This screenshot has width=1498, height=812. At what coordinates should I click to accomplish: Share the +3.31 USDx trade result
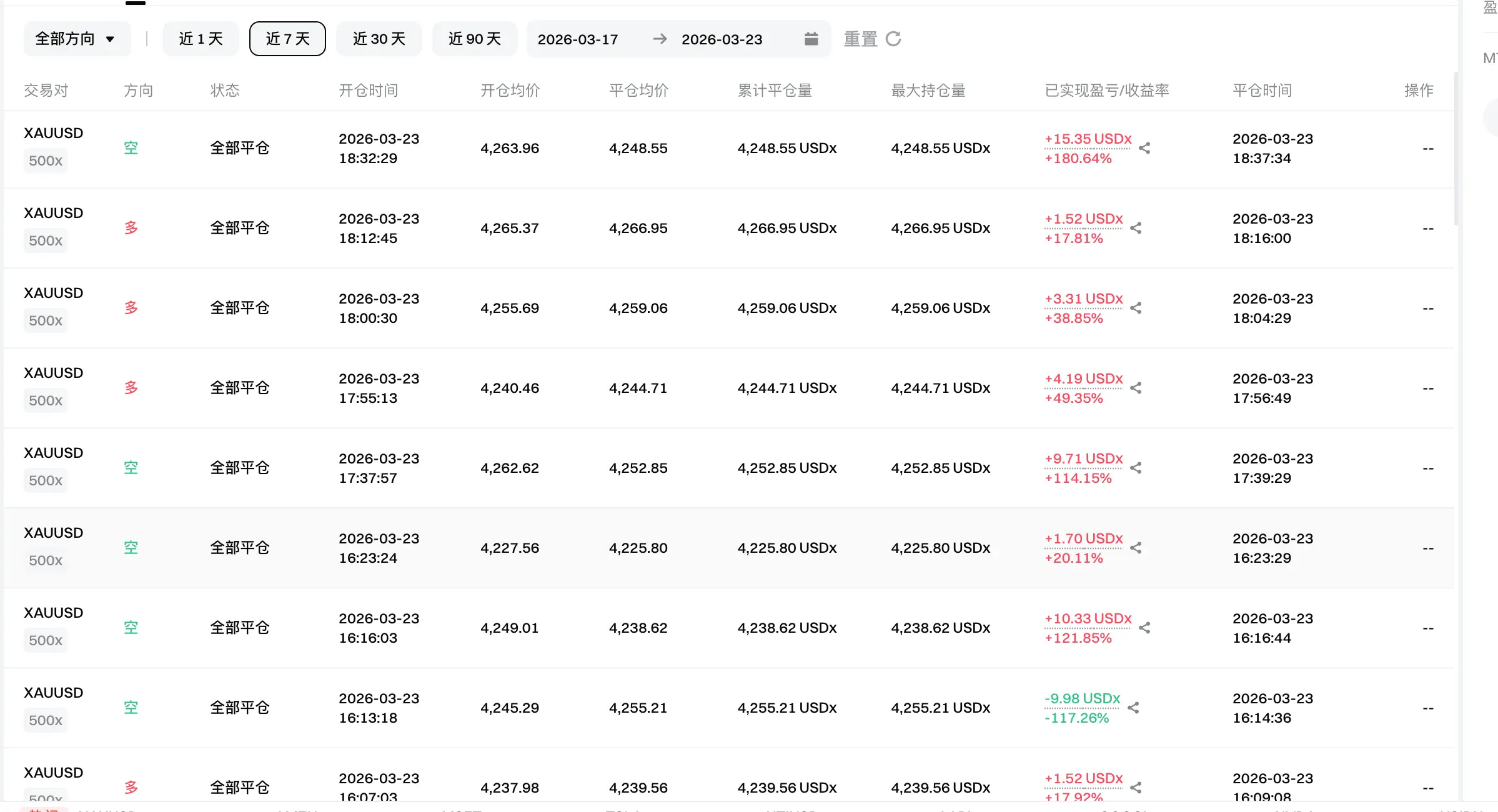pos(1136,308)
